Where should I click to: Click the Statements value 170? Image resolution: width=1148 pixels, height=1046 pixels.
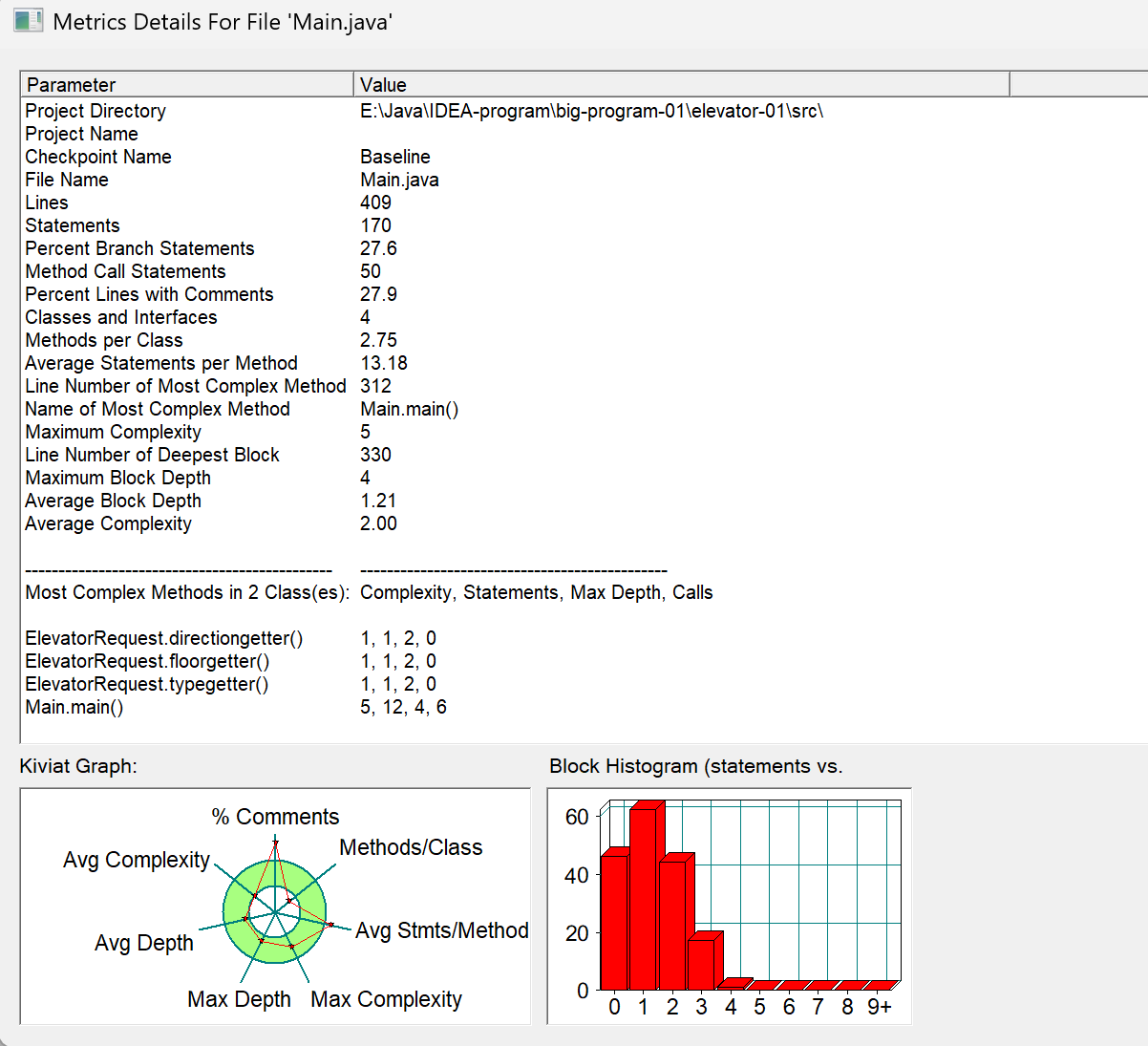point(375,225)
